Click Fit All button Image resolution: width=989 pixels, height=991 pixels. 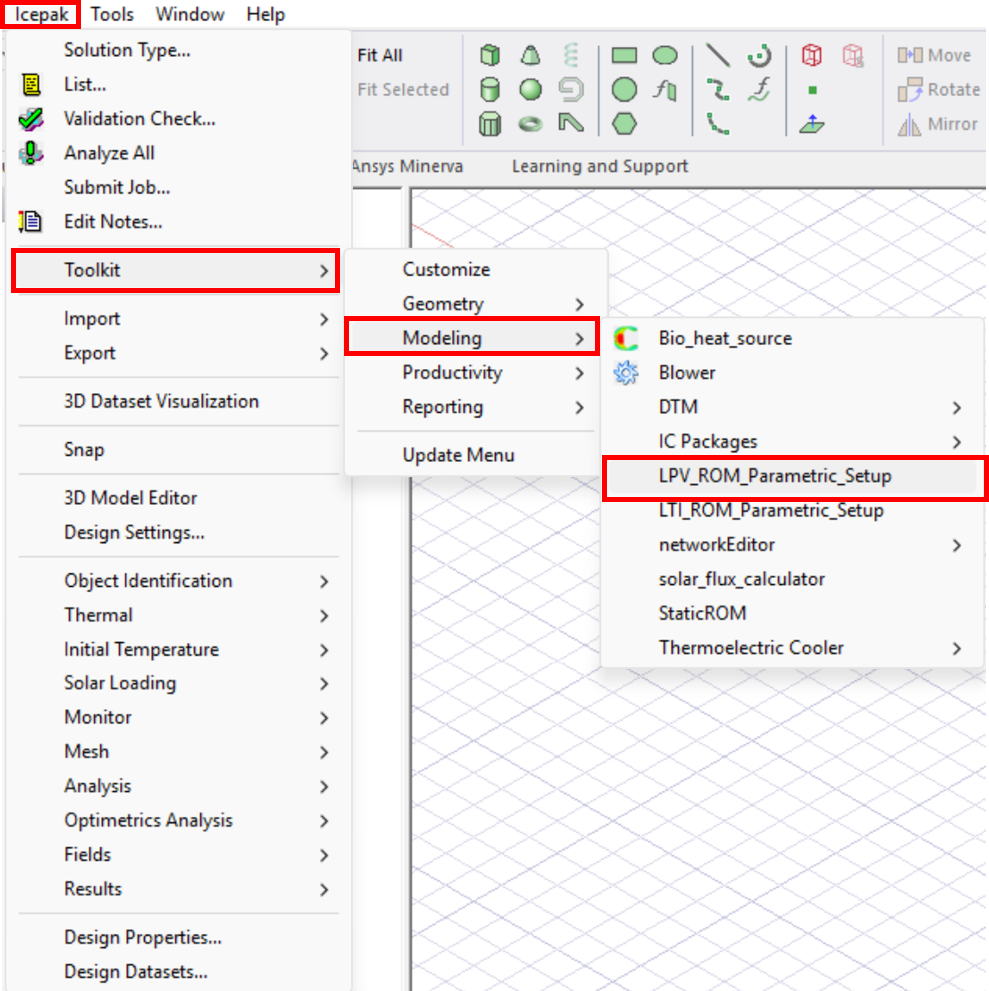coord(380,56)
